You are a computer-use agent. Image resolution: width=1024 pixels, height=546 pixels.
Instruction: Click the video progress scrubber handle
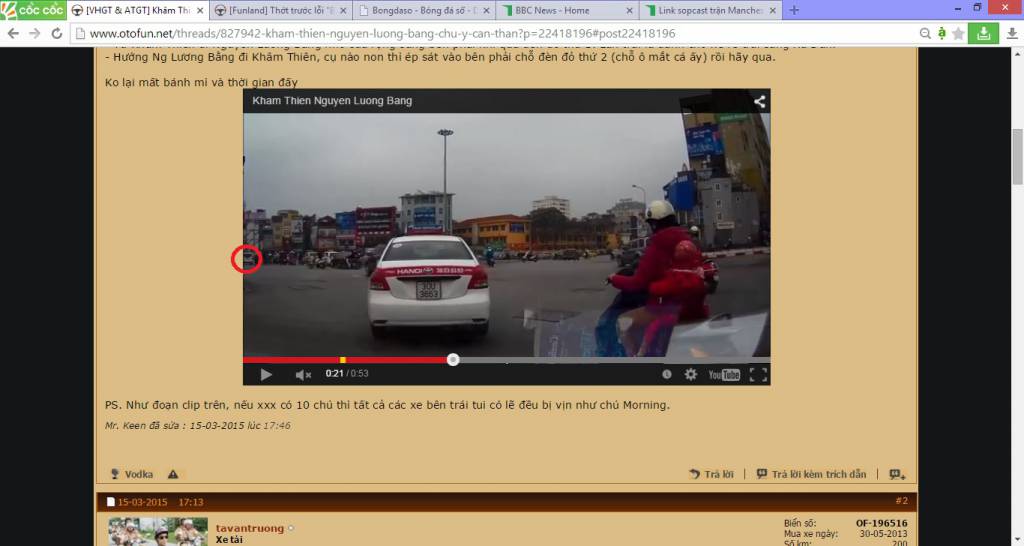453,359
